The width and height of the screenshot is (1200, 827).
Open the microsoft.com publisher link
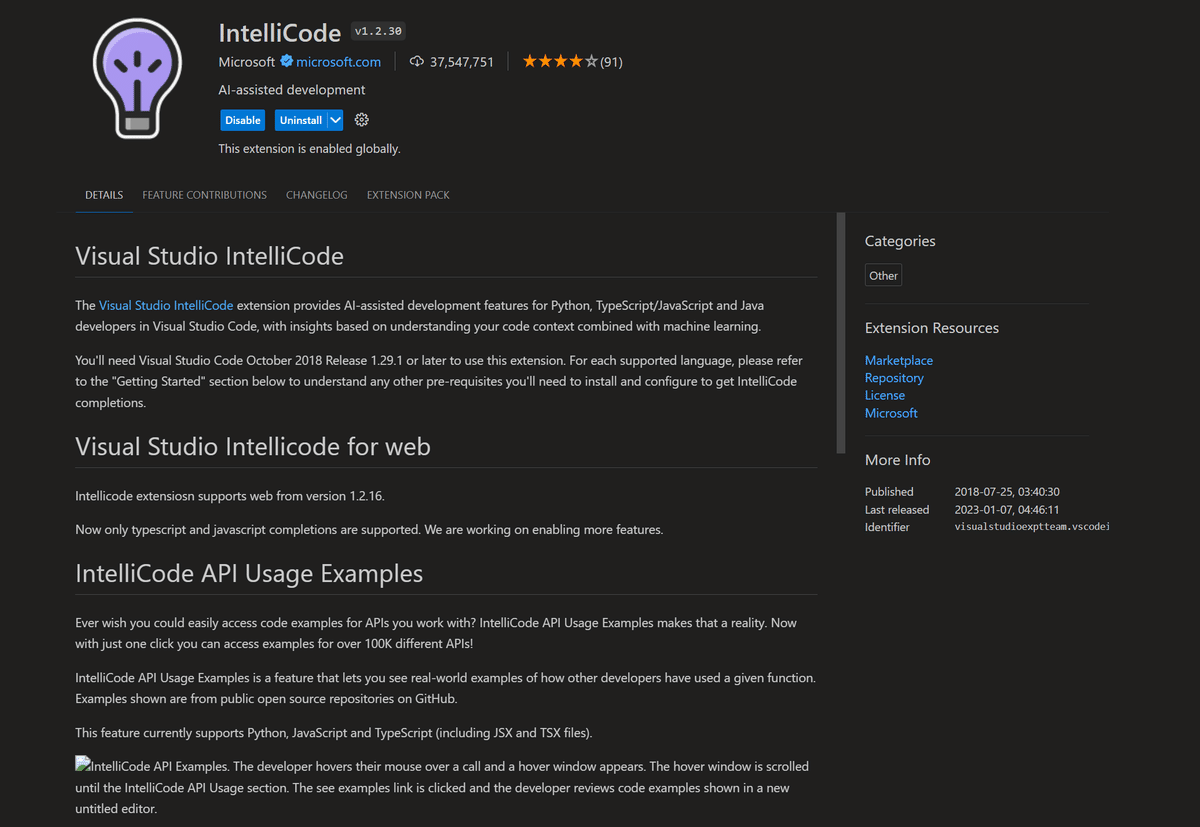pyautogui.click(x=341, y=61)
